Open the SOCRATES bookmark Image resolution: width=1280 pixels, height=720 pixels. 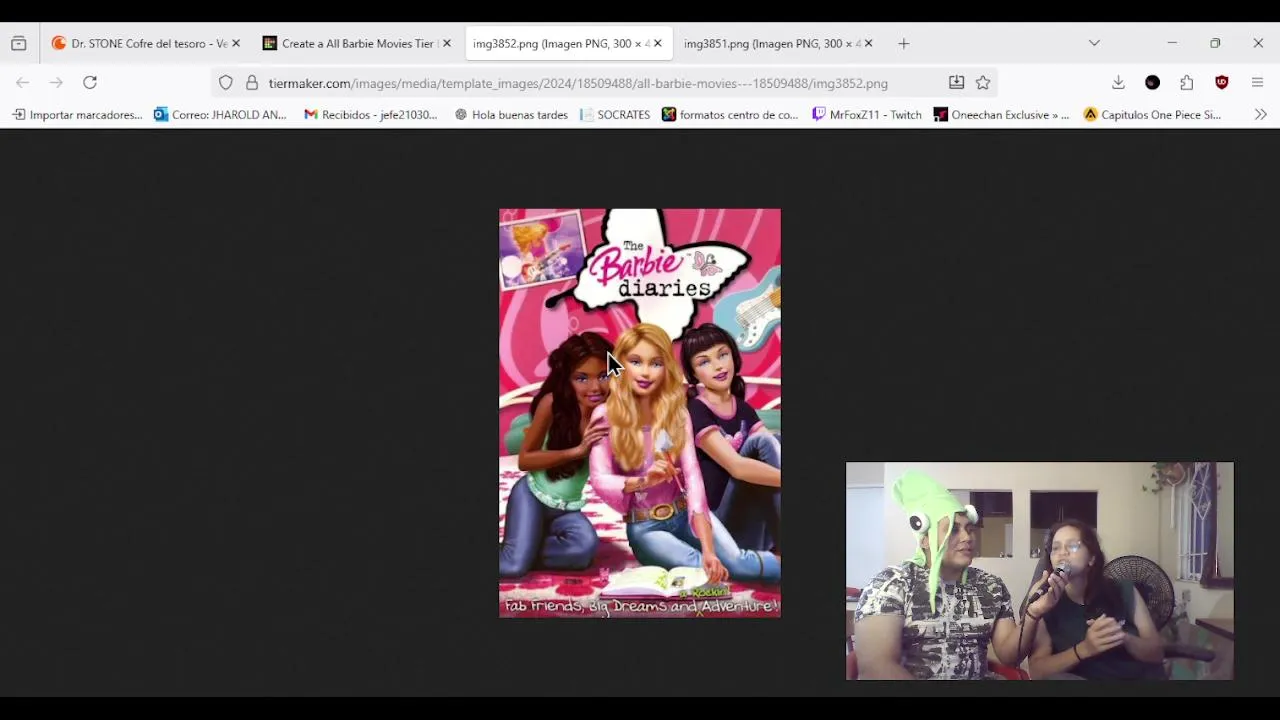click(615, 115)
